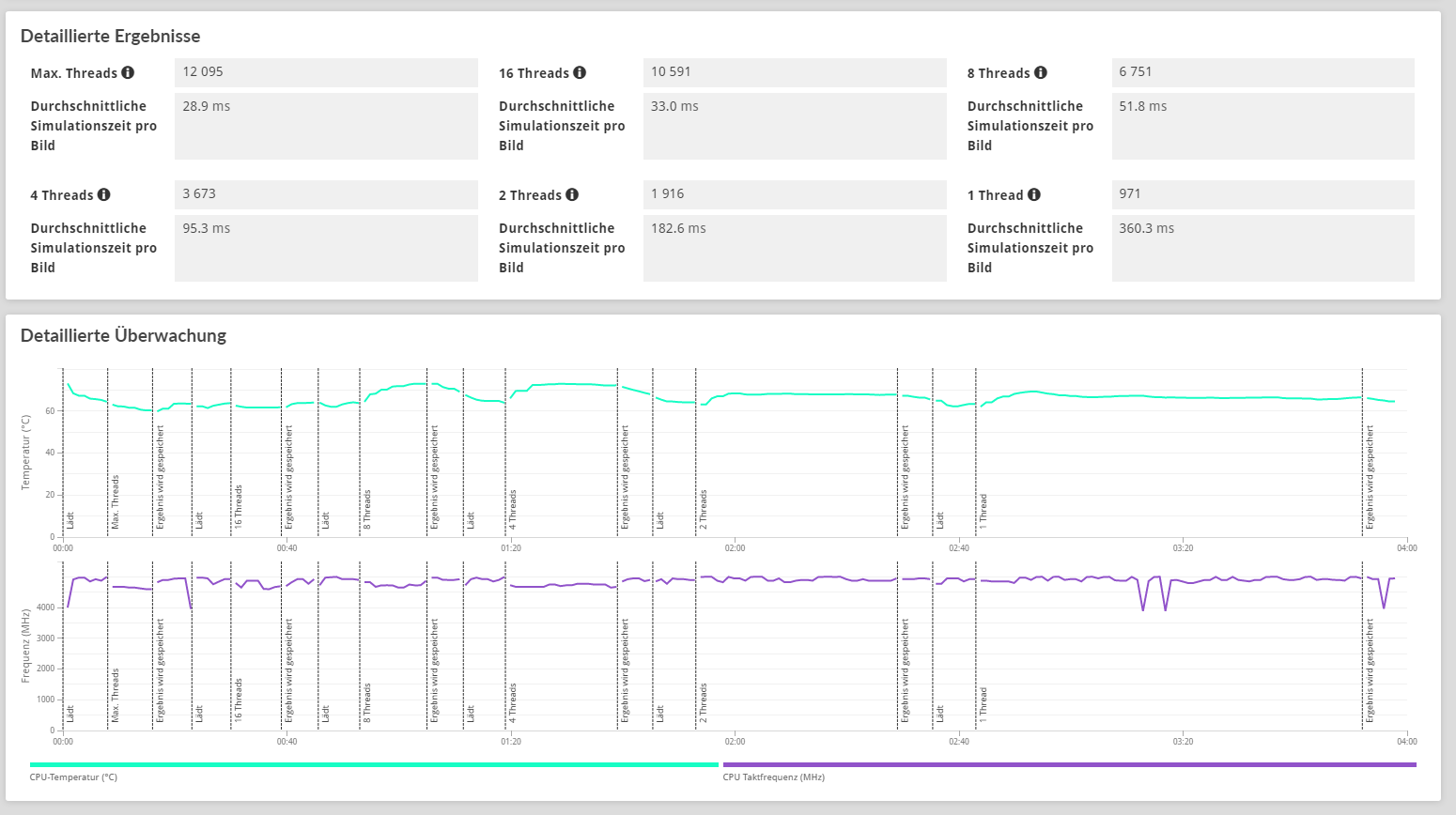Viewport: 1456px width, 815px height.
Task: Click the 8 Threads label text
Action: click(x=999, y=73)
